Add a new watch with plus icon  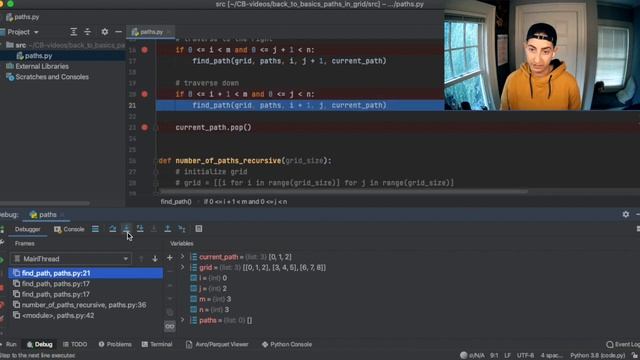(x=169, y=258)
